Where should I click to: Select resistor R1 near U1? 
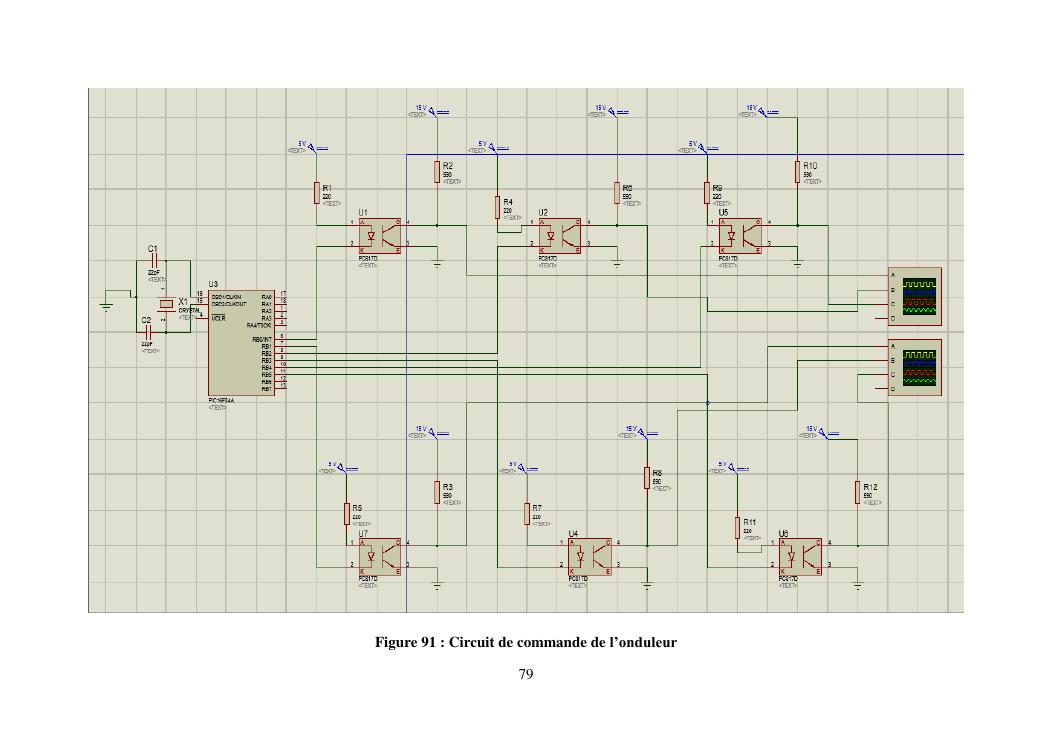coord(317,192)
